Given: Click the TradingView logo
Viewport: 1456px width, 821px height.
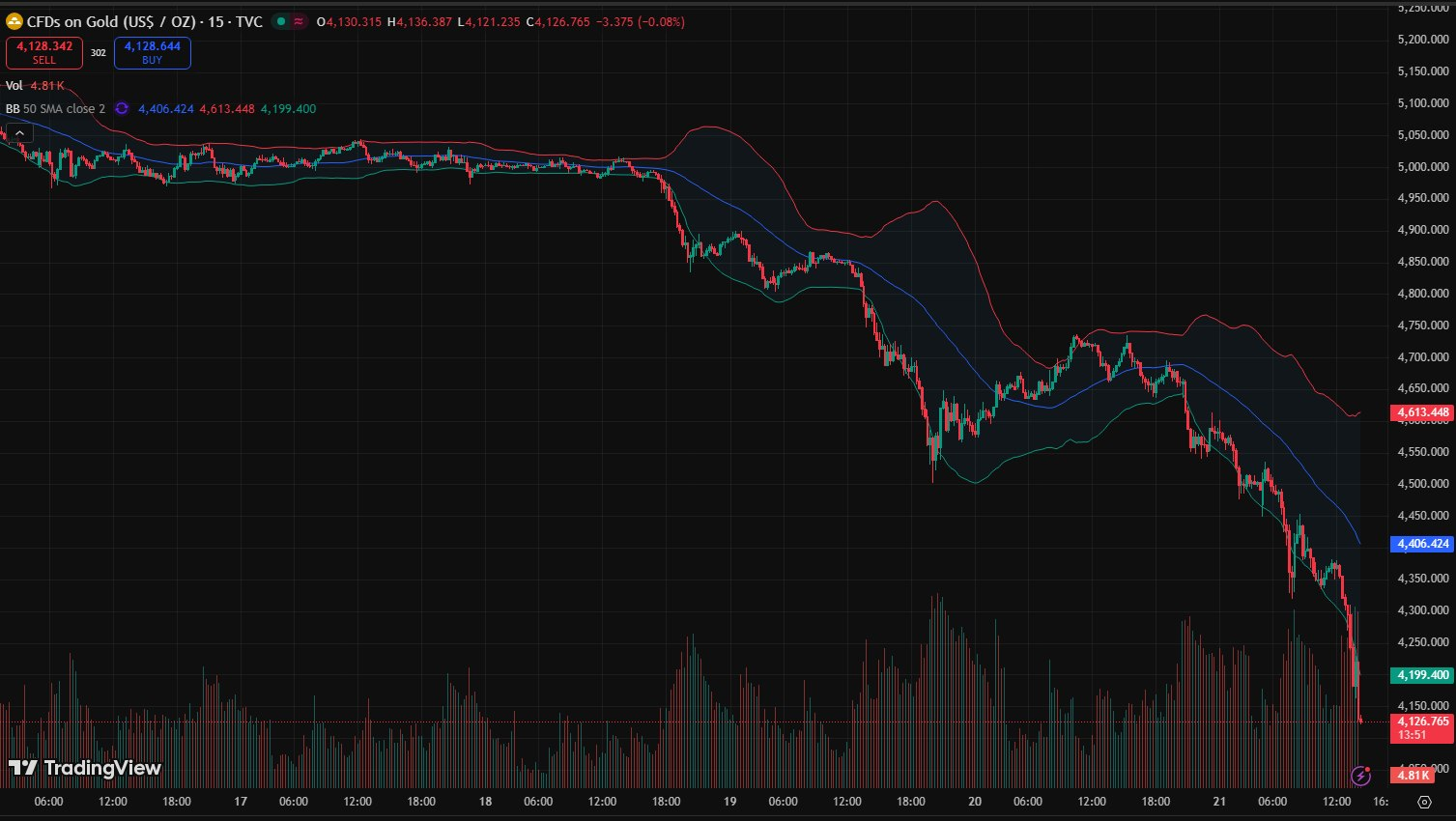Looking at the screenshot, I should coord(85,768).
